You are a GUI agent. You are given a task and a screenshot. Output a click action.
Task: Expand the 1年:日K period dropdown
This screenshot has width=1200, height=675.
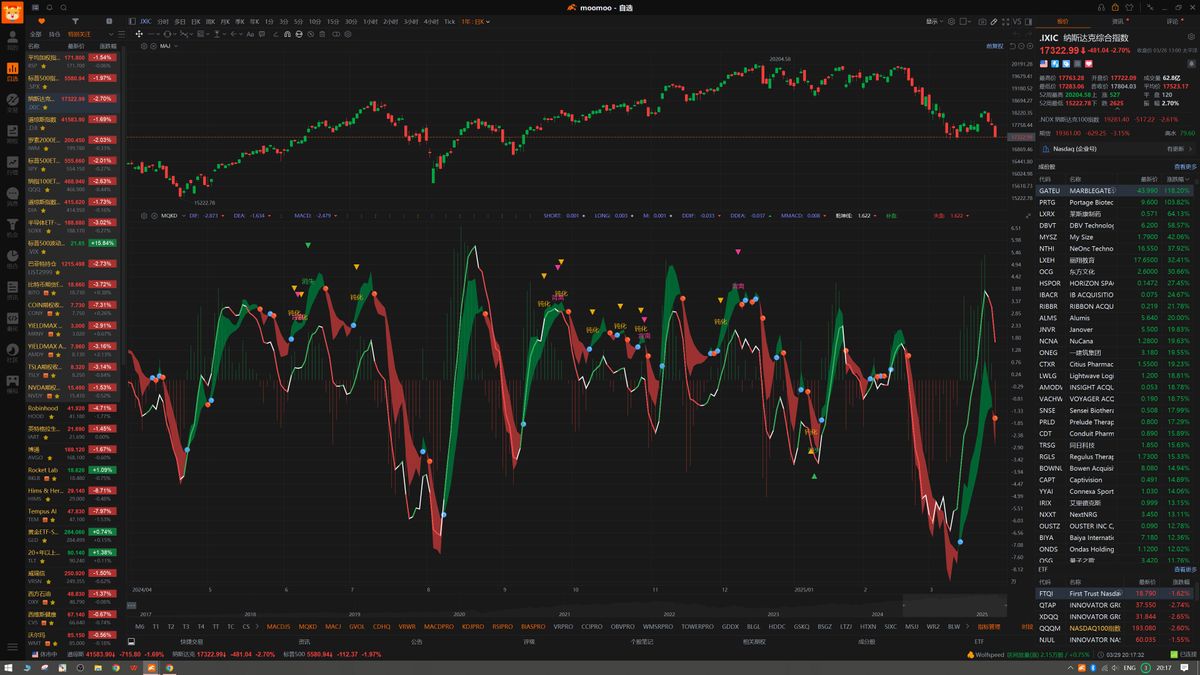[475, 21]
